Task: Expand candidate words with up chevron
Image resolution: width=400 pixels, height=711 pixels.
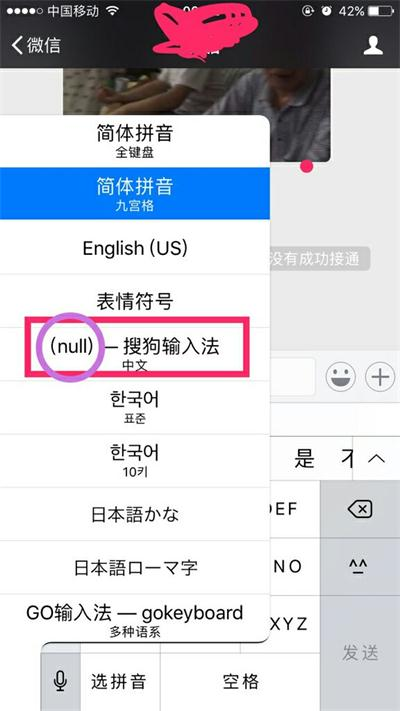Action: [376, 458]
